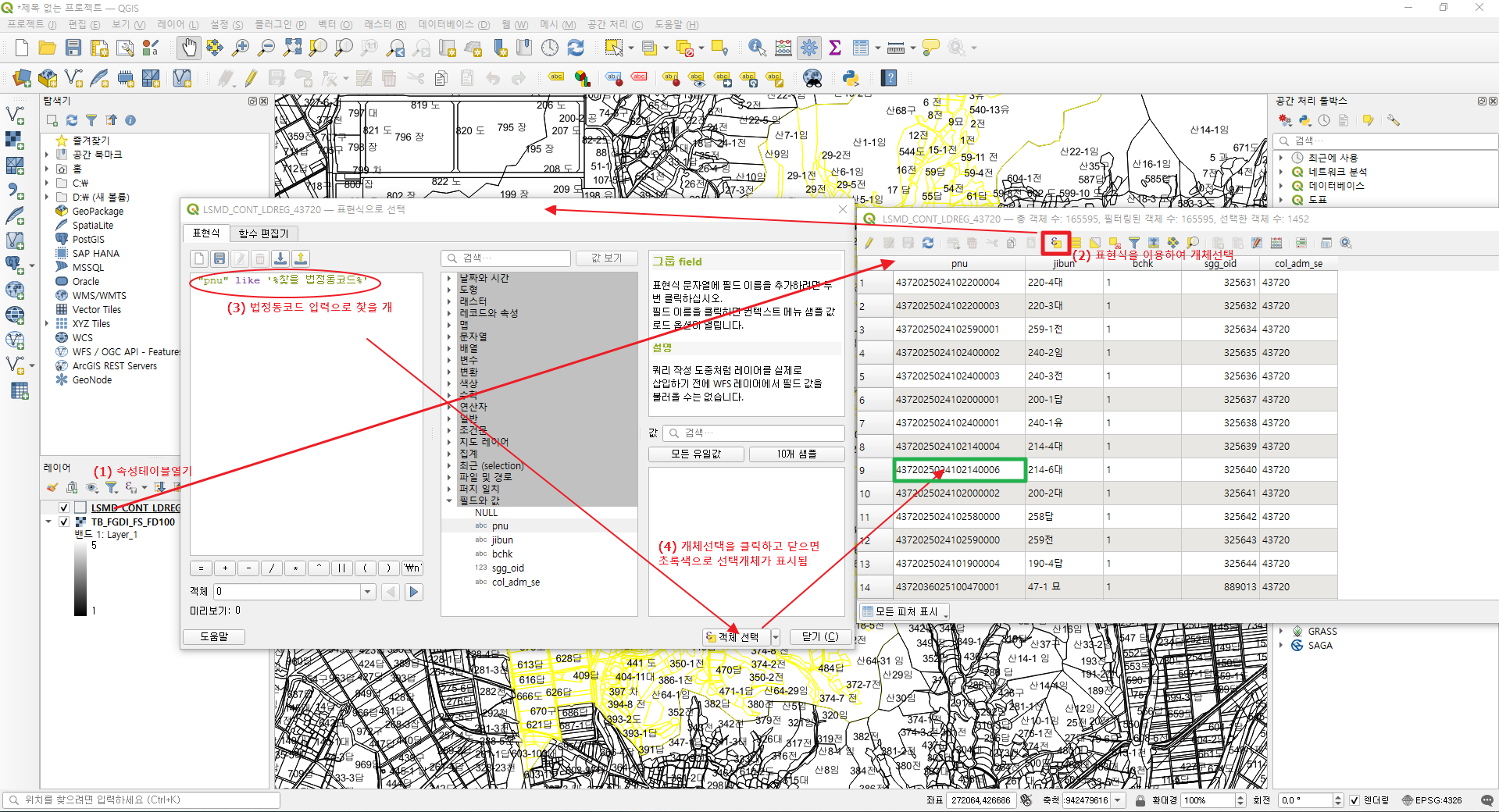Toggle visibility of TB_FGDI_FS_FD100 layer
This screenshot has height=812, width=1499.
pyautogui.click(x=64, y=522)
